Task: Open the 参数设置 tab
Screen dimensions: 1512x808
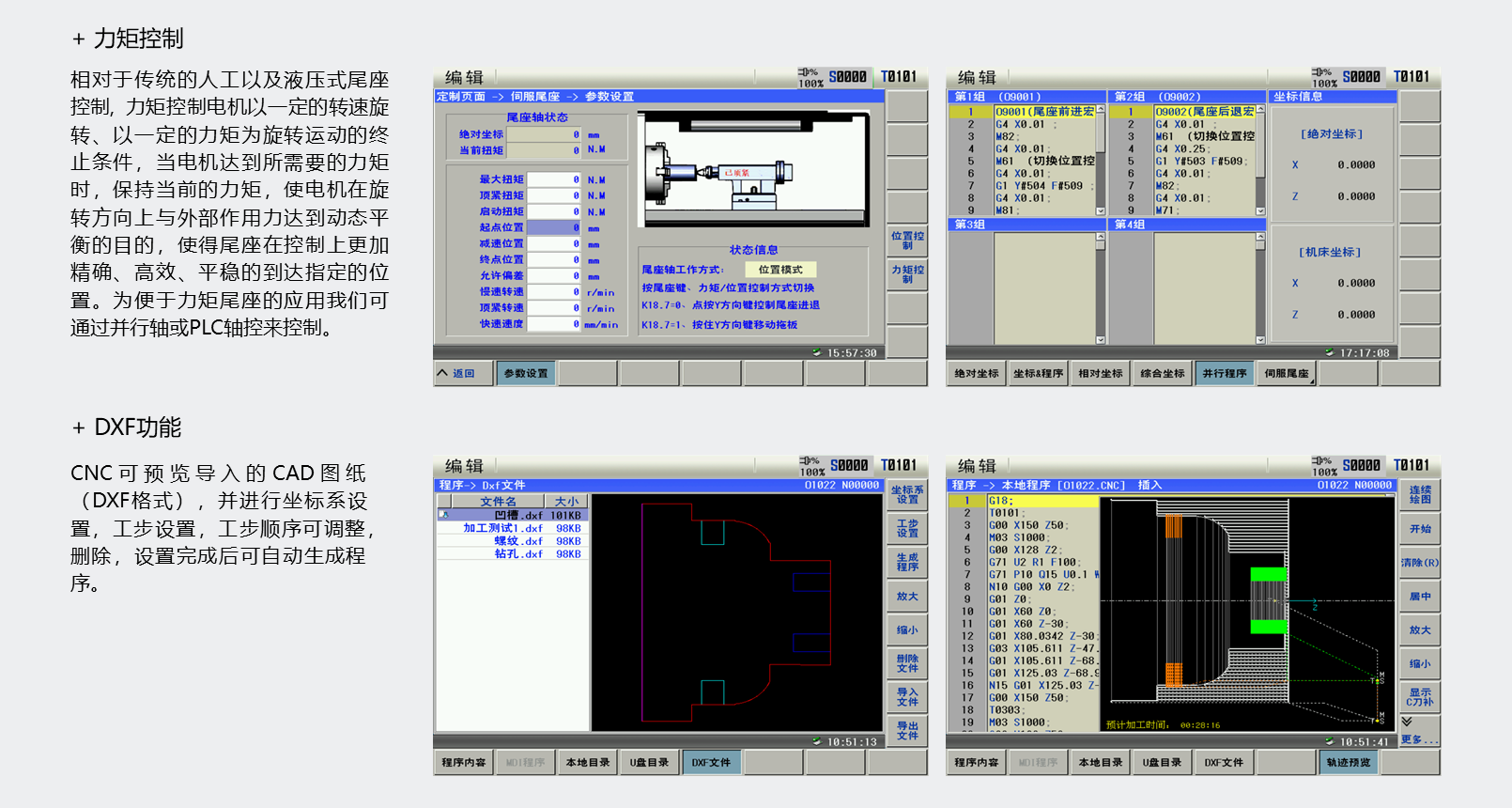Action: point(526,374)
